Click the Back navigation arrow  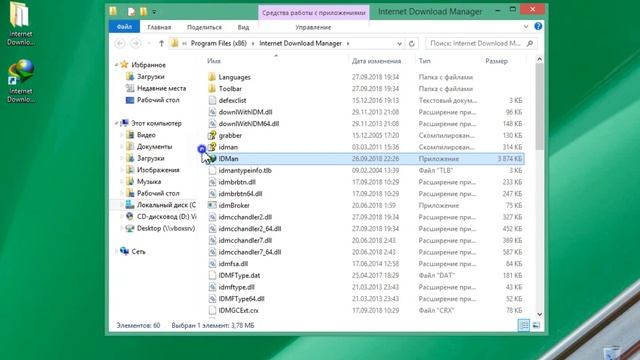click(120, 43)
